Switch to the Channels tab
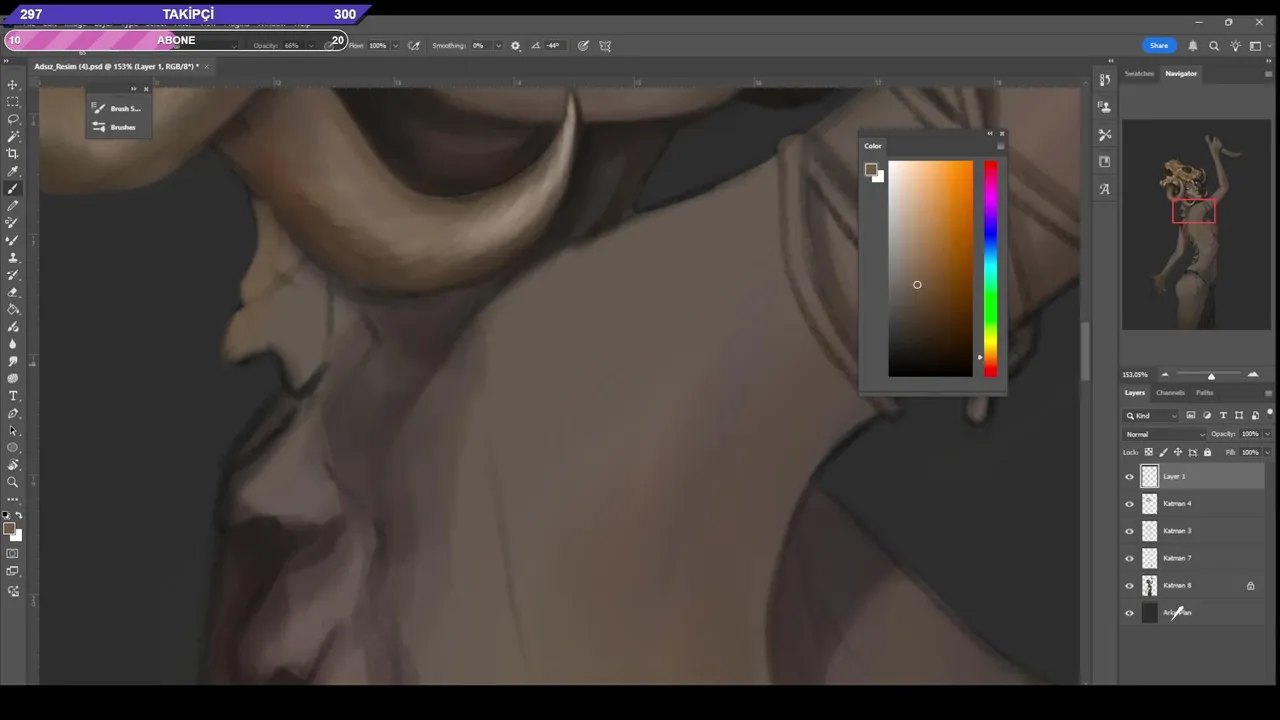The height and width of the screenshot is (720, 1280). (x=1170, y=393)
